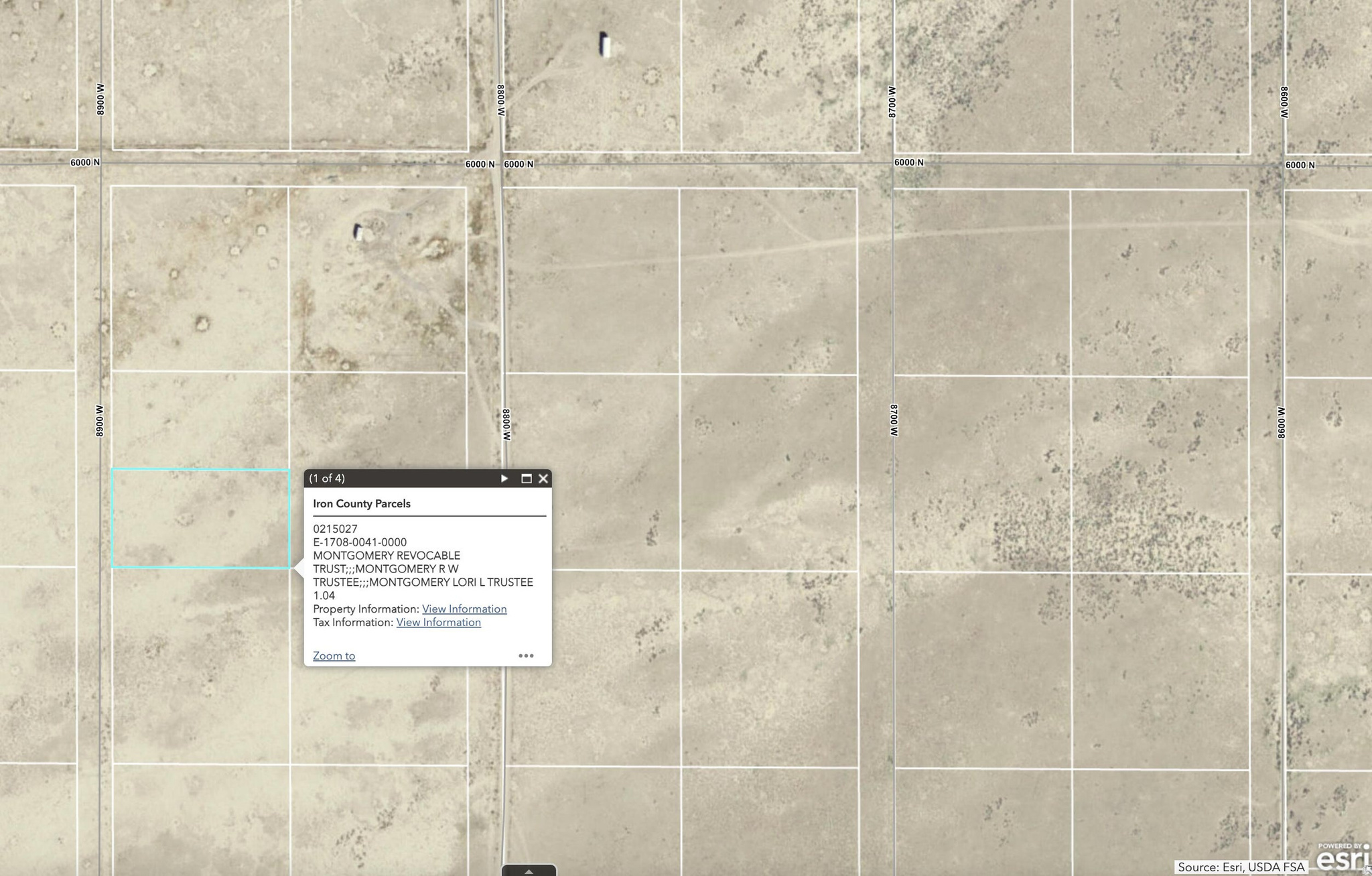The width and height of the screenshot is (1372, 876).
Task: Open Property Information View Information link
Action: pos(464,609)
